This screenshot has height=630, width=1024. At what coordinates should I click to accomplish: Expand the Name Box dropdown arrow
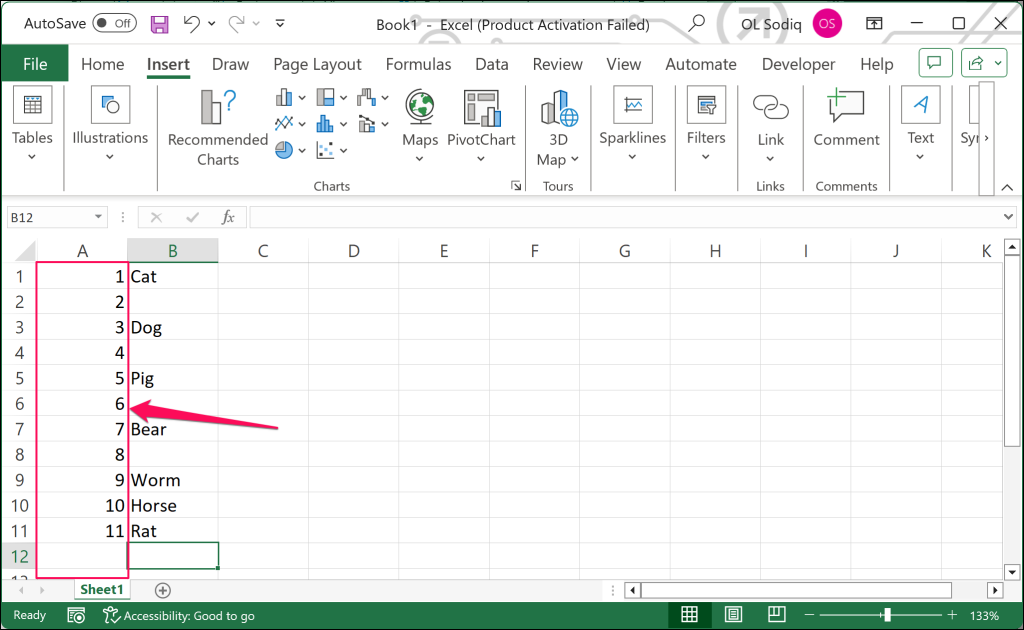coord(98,217)
